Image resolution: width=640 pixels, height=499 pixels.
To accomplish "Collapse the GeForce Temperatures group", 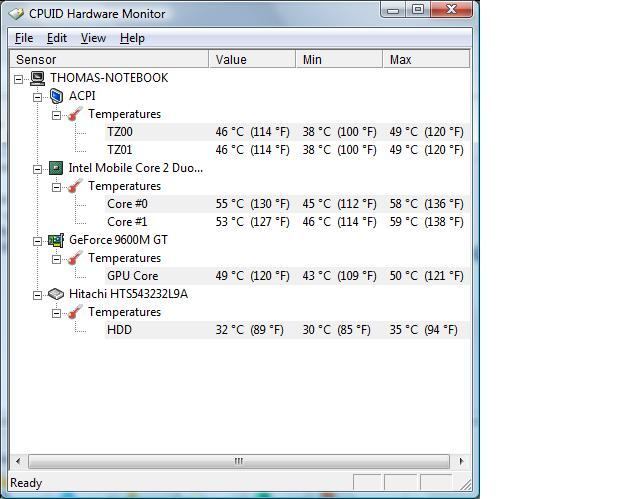I will (x=56, y=259).
